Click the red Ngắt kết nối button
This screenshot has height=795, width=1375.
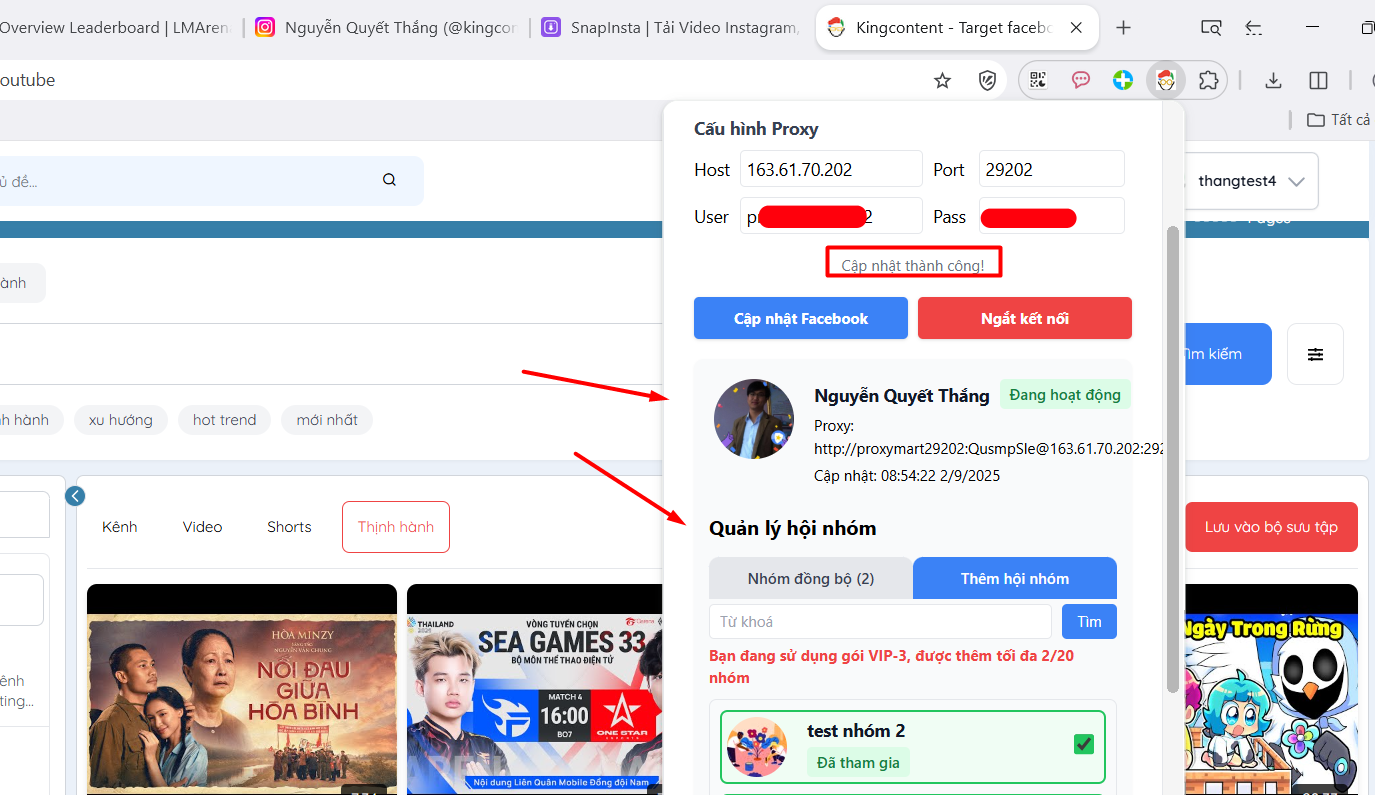1024,318
